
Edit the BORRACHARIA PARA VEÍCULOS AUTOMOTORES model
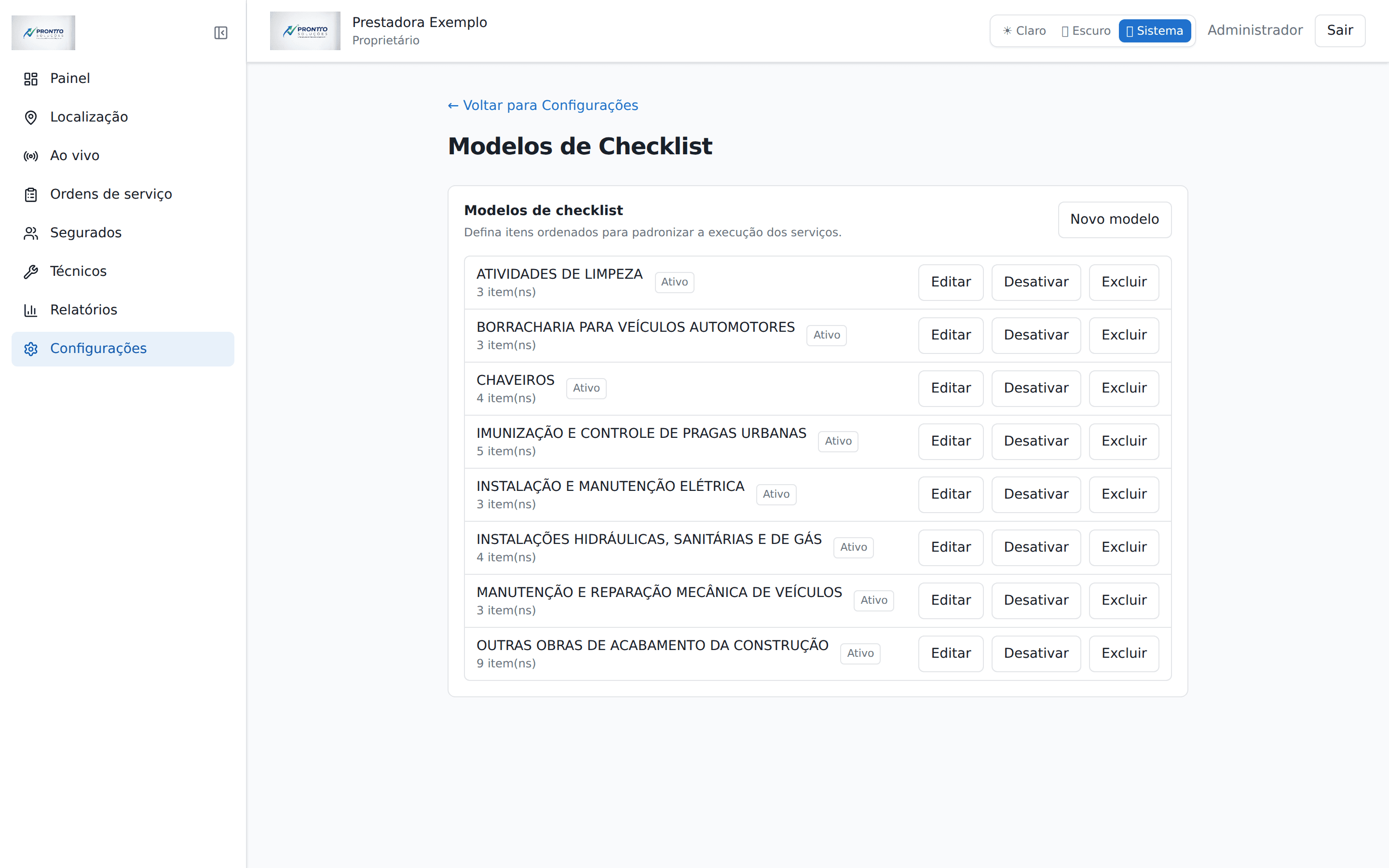click(951, 335)
